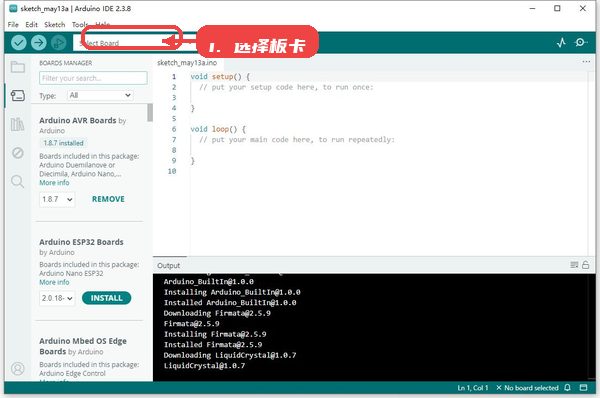The width and height of the screenshot is (600, 398).
Task: Switch to sketch_may13a.ino tab
Action: point(187,63)
